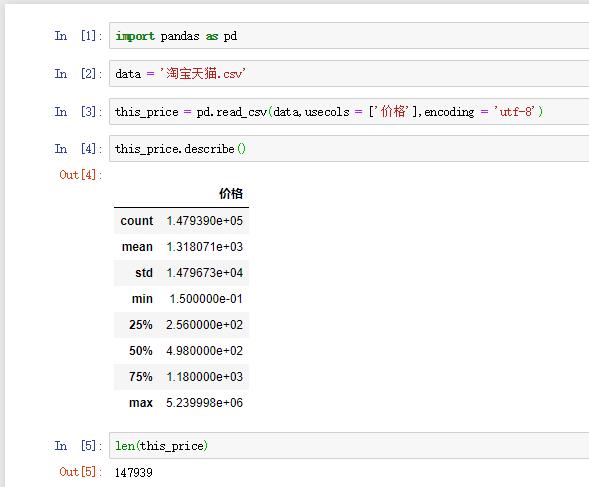Select the data filename assignment cell
Screen dimensions: 589x487
[349, 74]
